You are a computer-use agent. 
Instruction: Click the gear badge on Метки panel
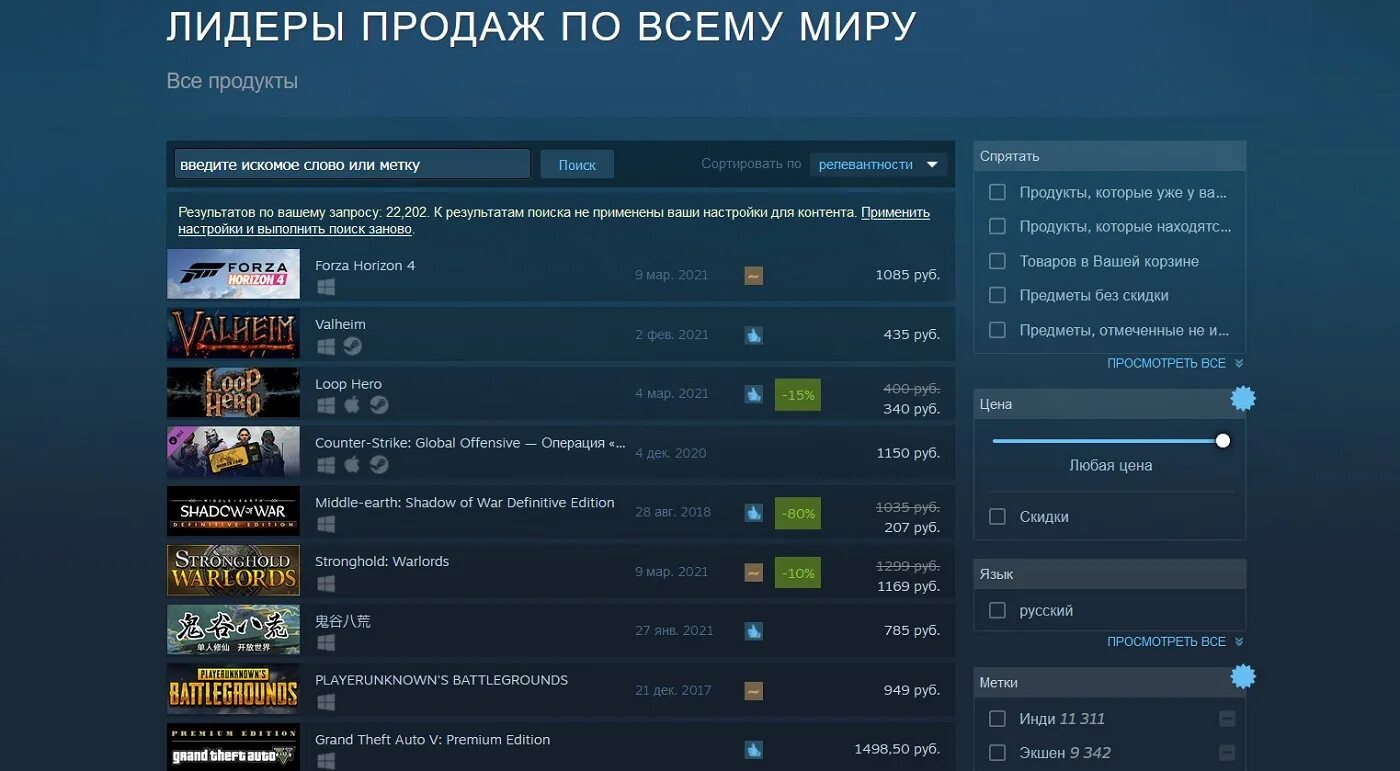coord(1243,677)
